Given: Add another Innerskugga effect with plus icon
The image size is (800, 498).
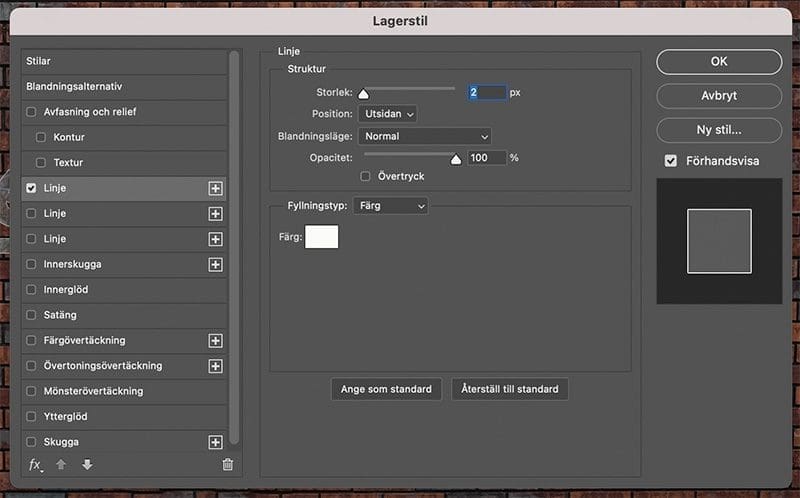Looking at the screenshot, I should coord(215,264).
